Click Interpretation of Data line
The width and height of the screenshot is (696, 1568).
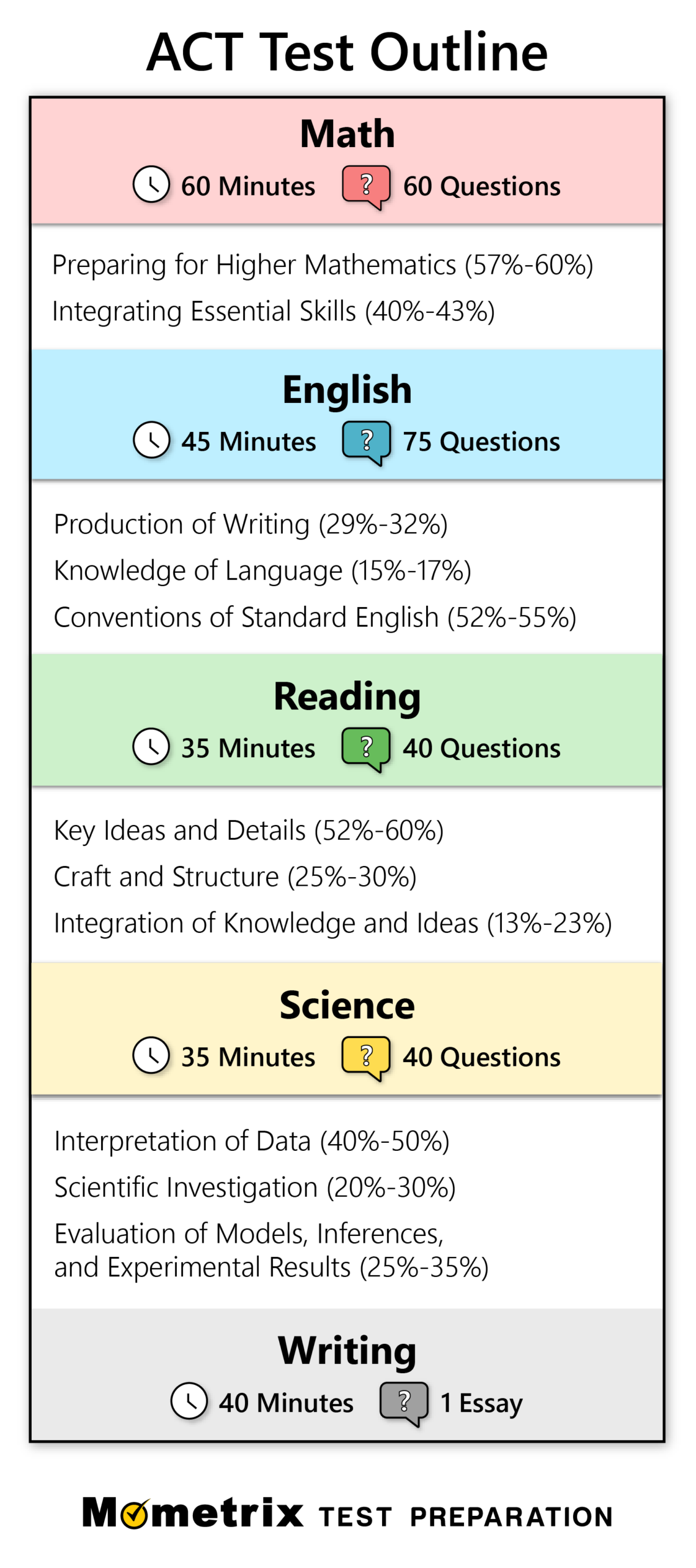(252, 1141)
